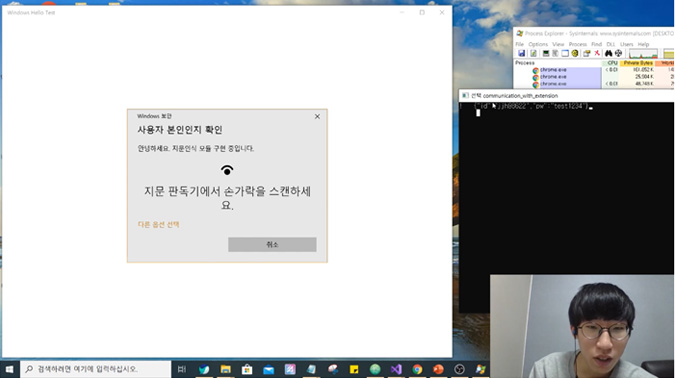Open File Explorer from taskbar
This screenshot has height=378, width=675.
click(x=226, y=369)
